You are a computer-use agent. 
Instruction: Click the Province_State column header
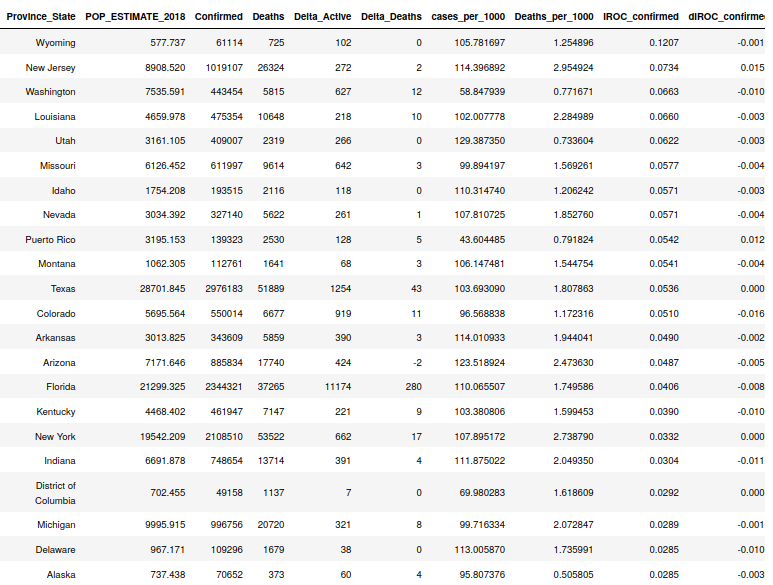pyautogui.click(x=42, y=18)
